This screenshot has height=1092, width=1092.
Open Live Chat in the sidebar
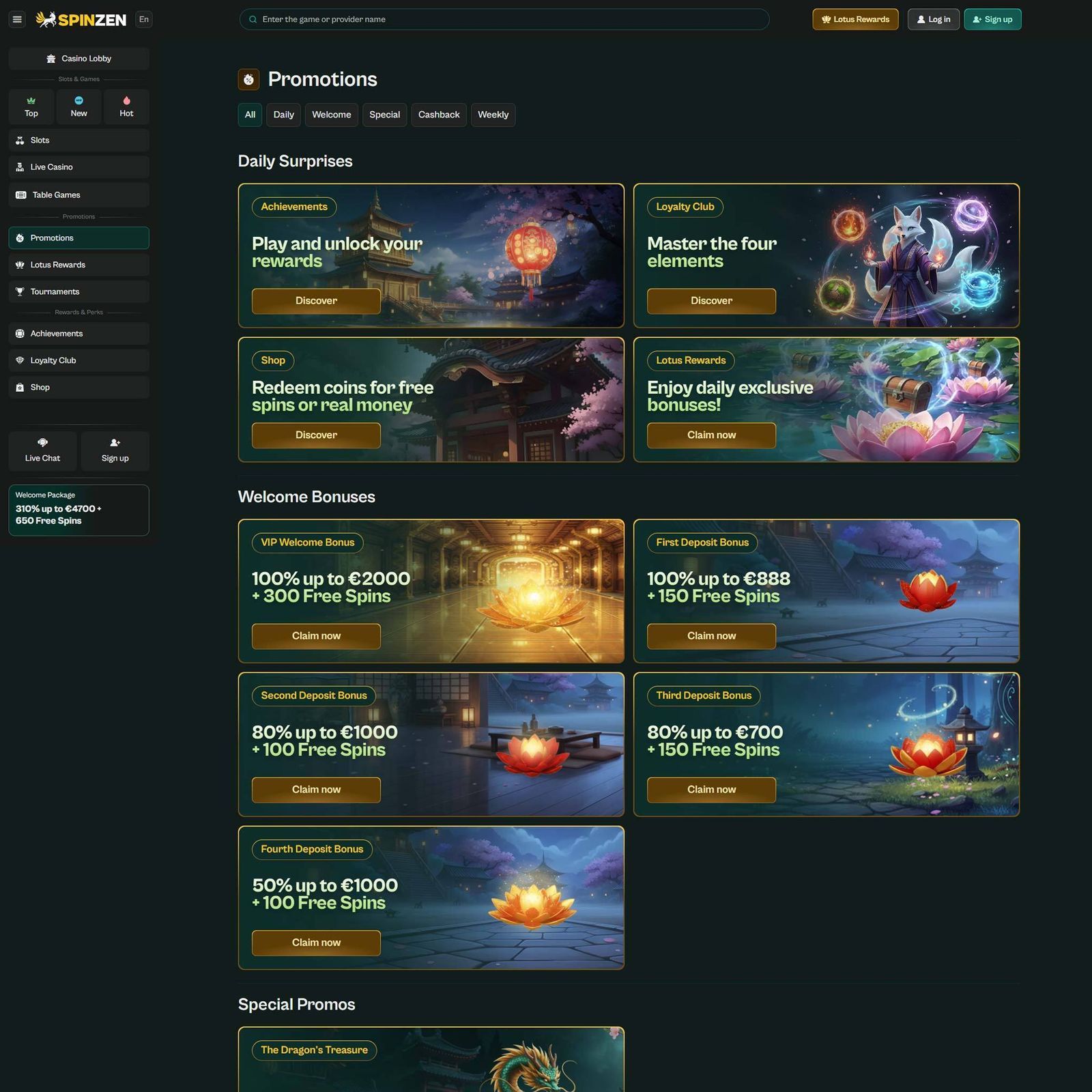pos(42,450)
